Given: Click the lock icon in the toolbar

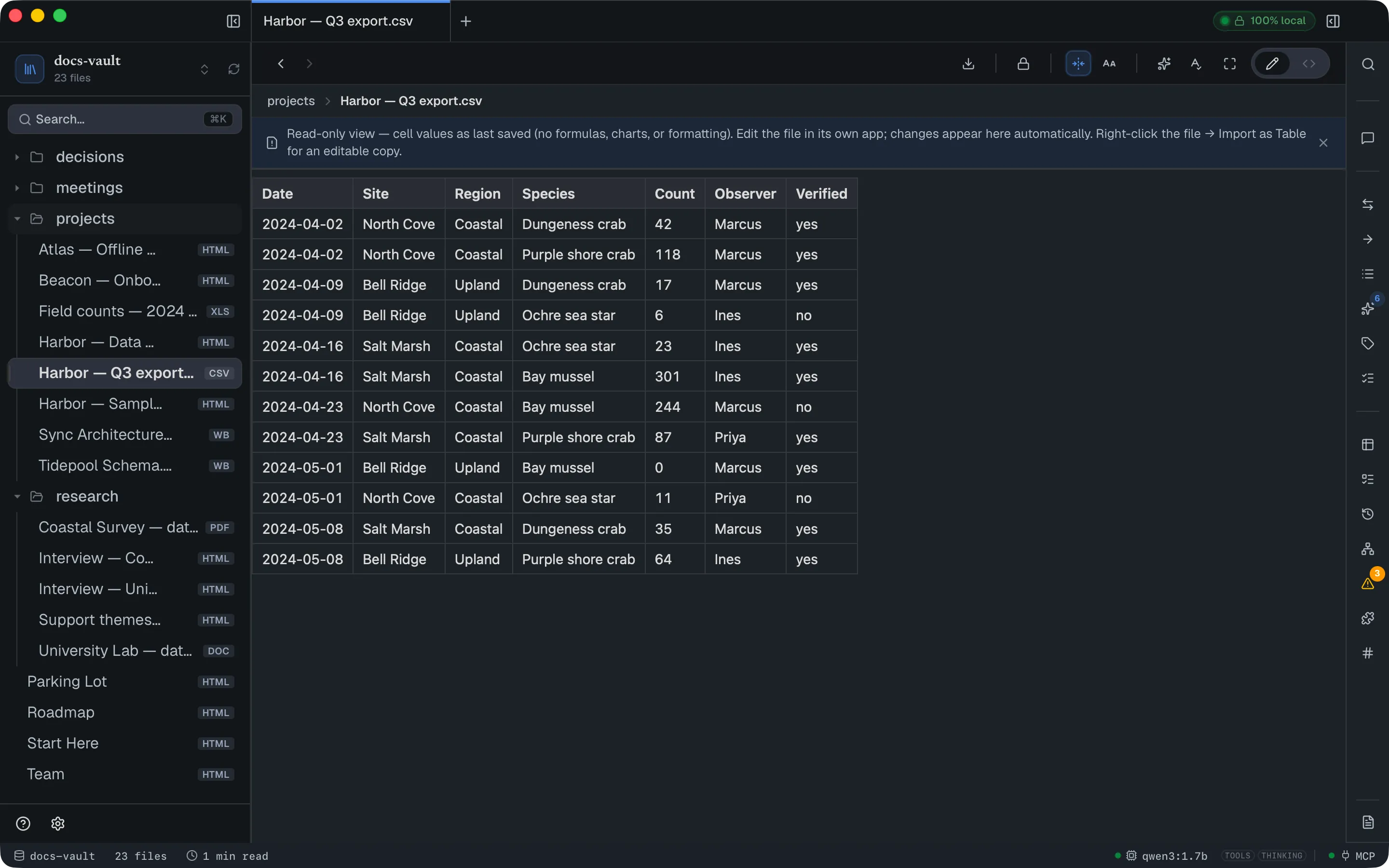Looking at the screenshot, I should (x=1023, y=64).
